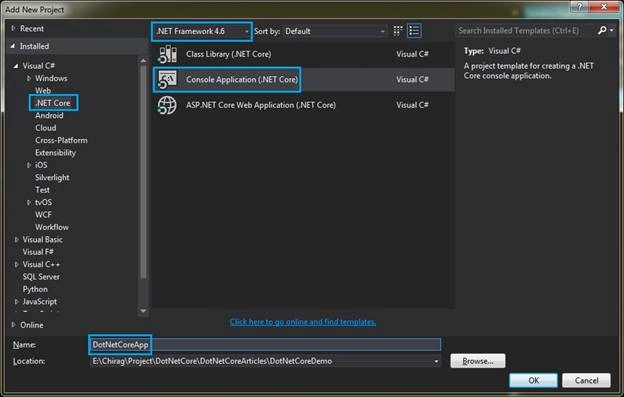Select the Visual F# node
Screen dimensions: 624x397
coord(38,252)
